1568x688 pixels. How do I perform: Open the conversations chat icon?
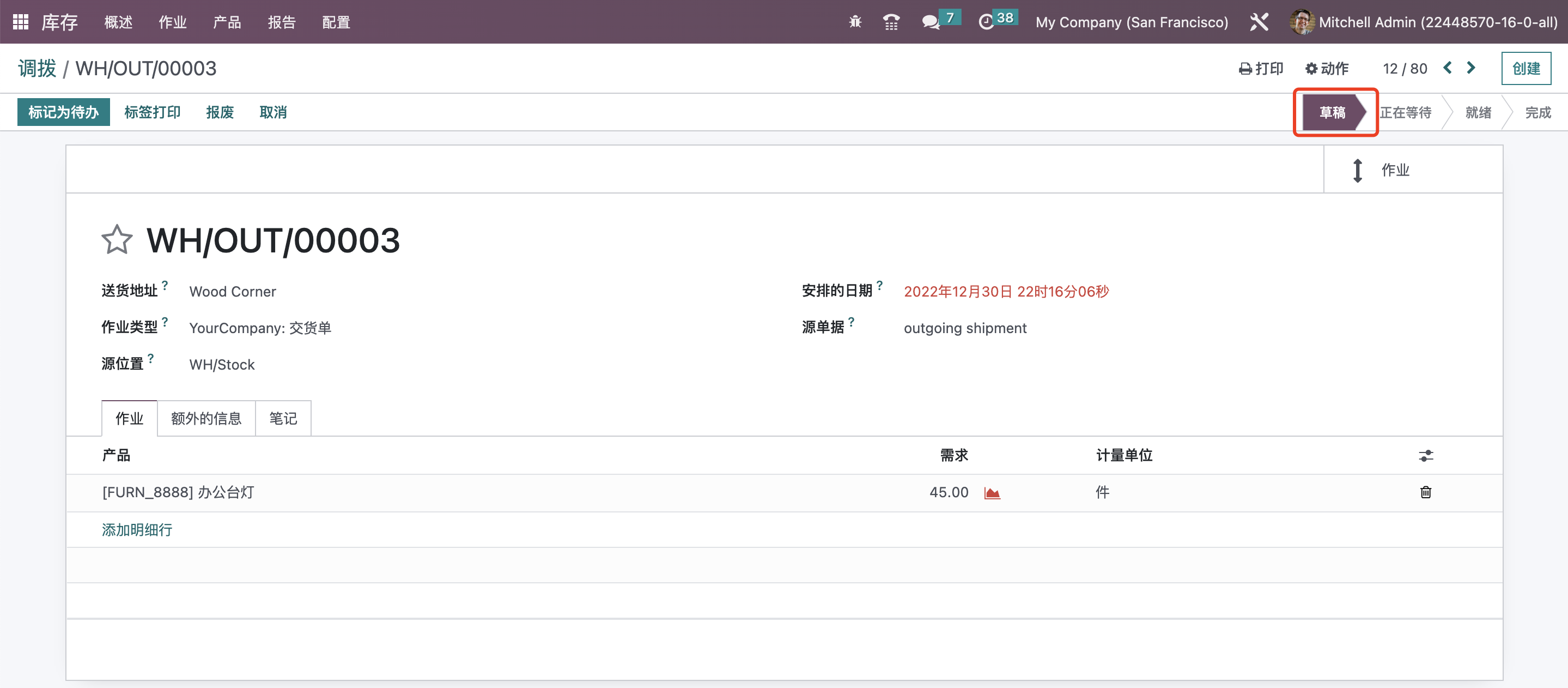tap(930, 22)
